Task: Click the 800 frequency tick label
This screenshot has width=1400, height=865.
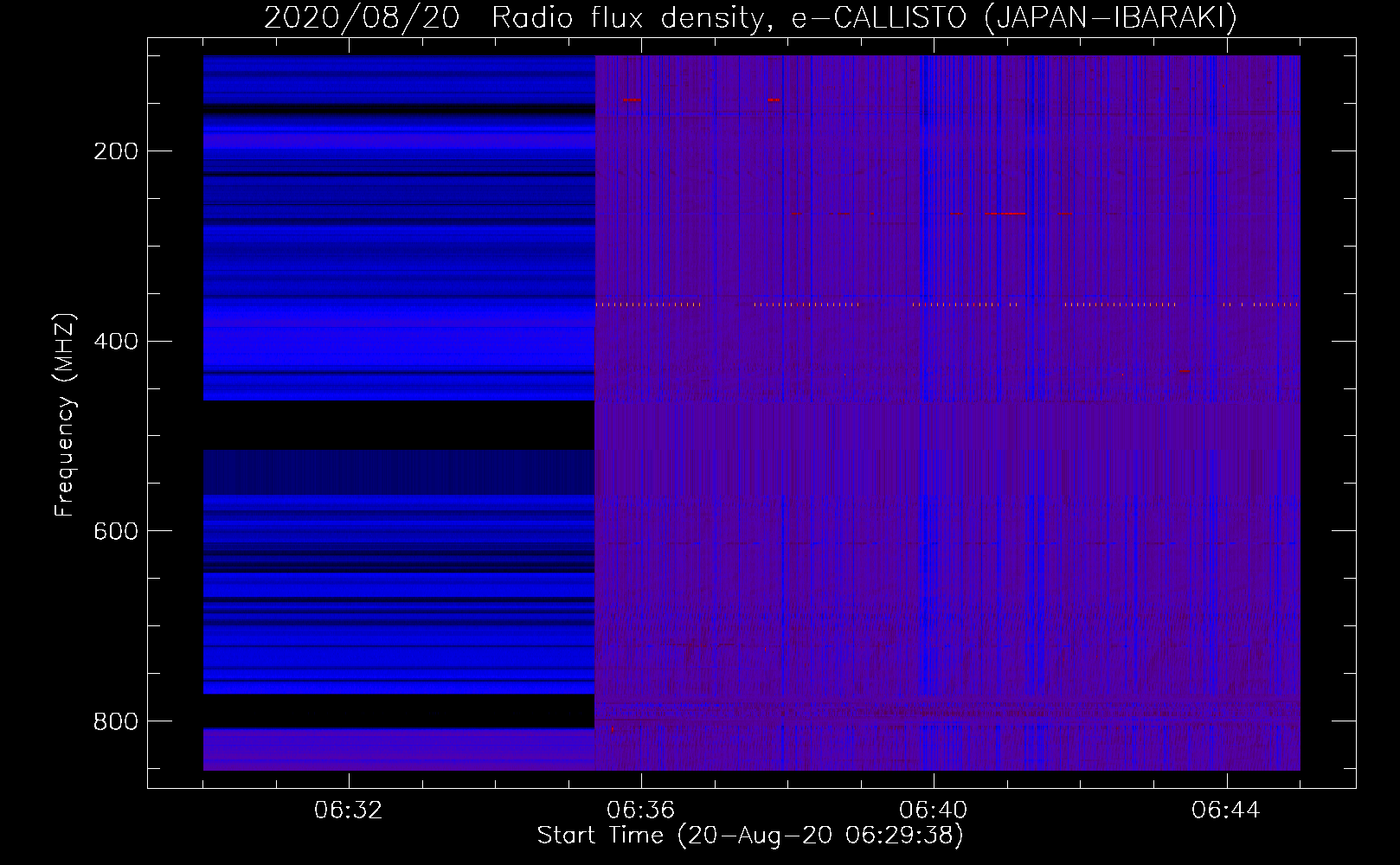Action: 116,721
